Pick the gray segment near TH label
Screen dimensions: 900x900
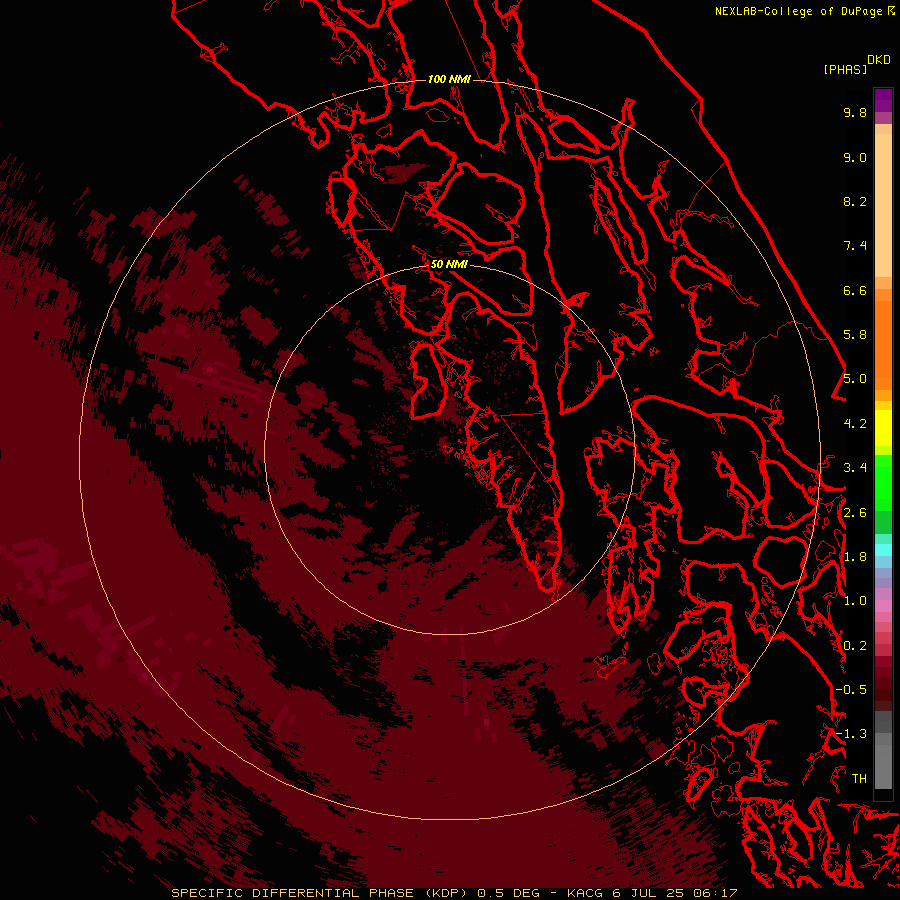pyautogui.click(x=883, y=766)
